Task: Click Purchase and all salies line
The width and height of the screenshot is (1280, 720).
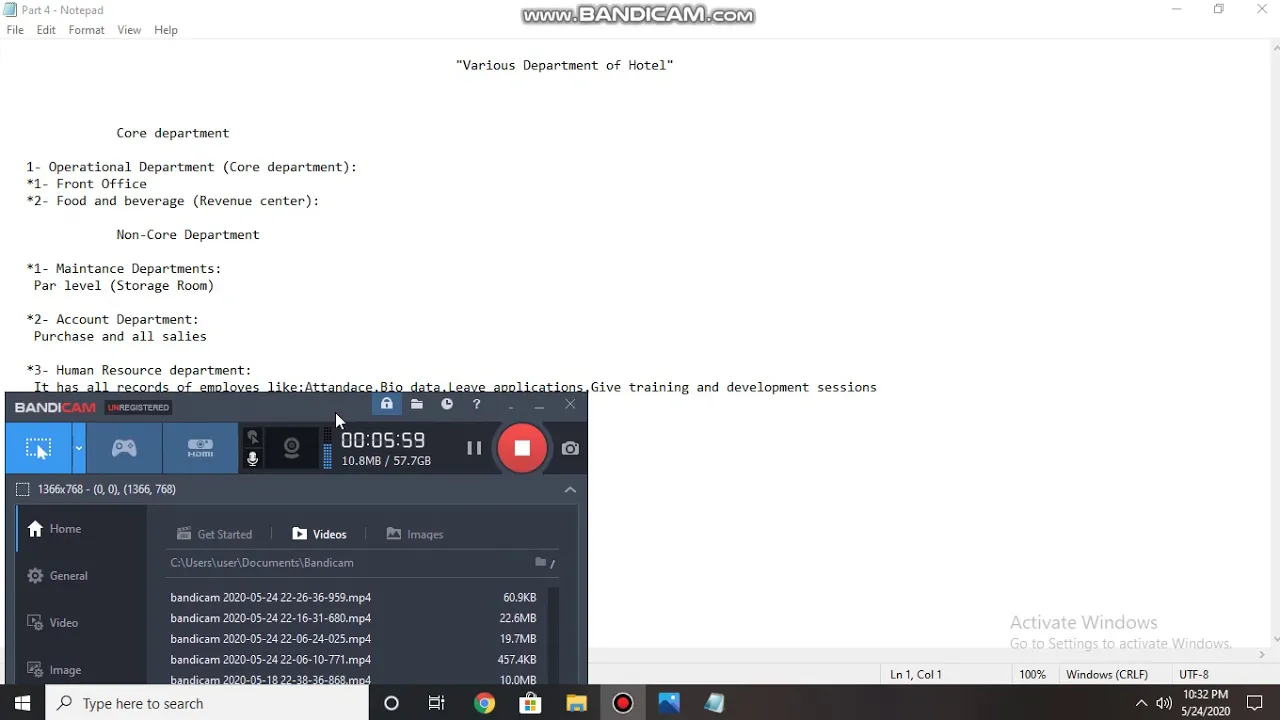Action: click(120, 337)
